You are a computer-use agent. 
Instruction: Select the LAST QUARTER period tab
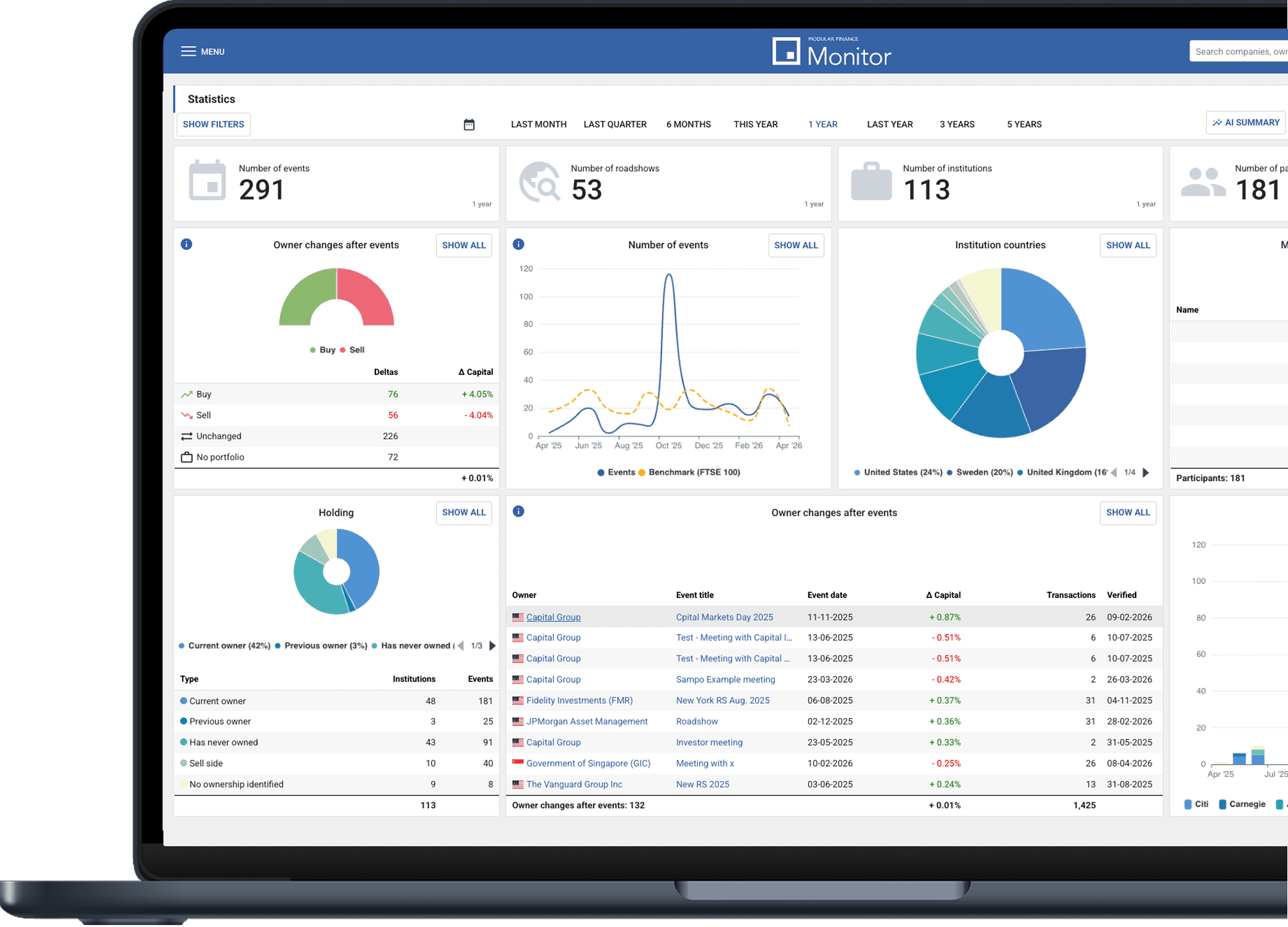(x=615, y=124)
